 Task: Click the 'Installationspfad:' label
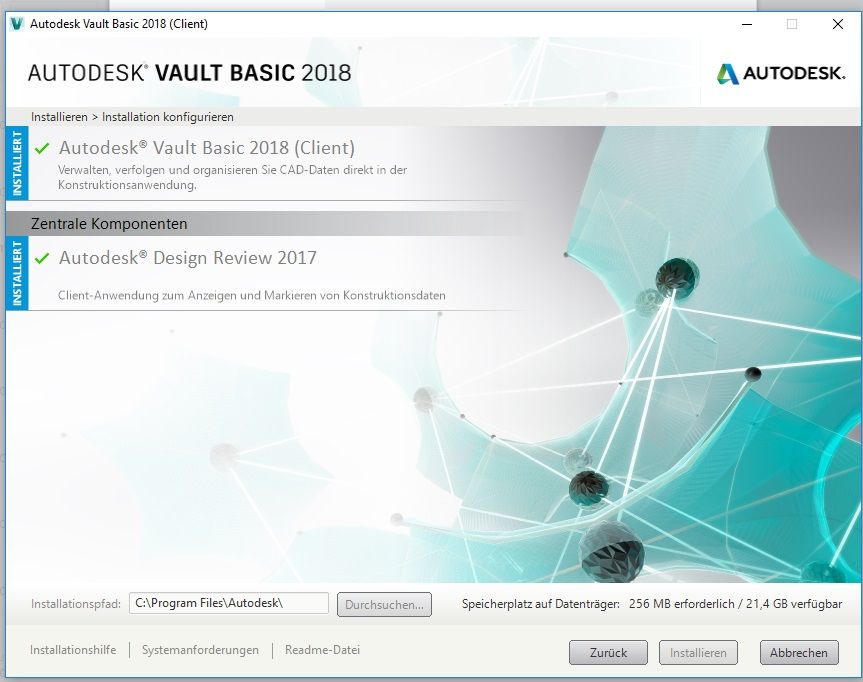coord(76,604)
